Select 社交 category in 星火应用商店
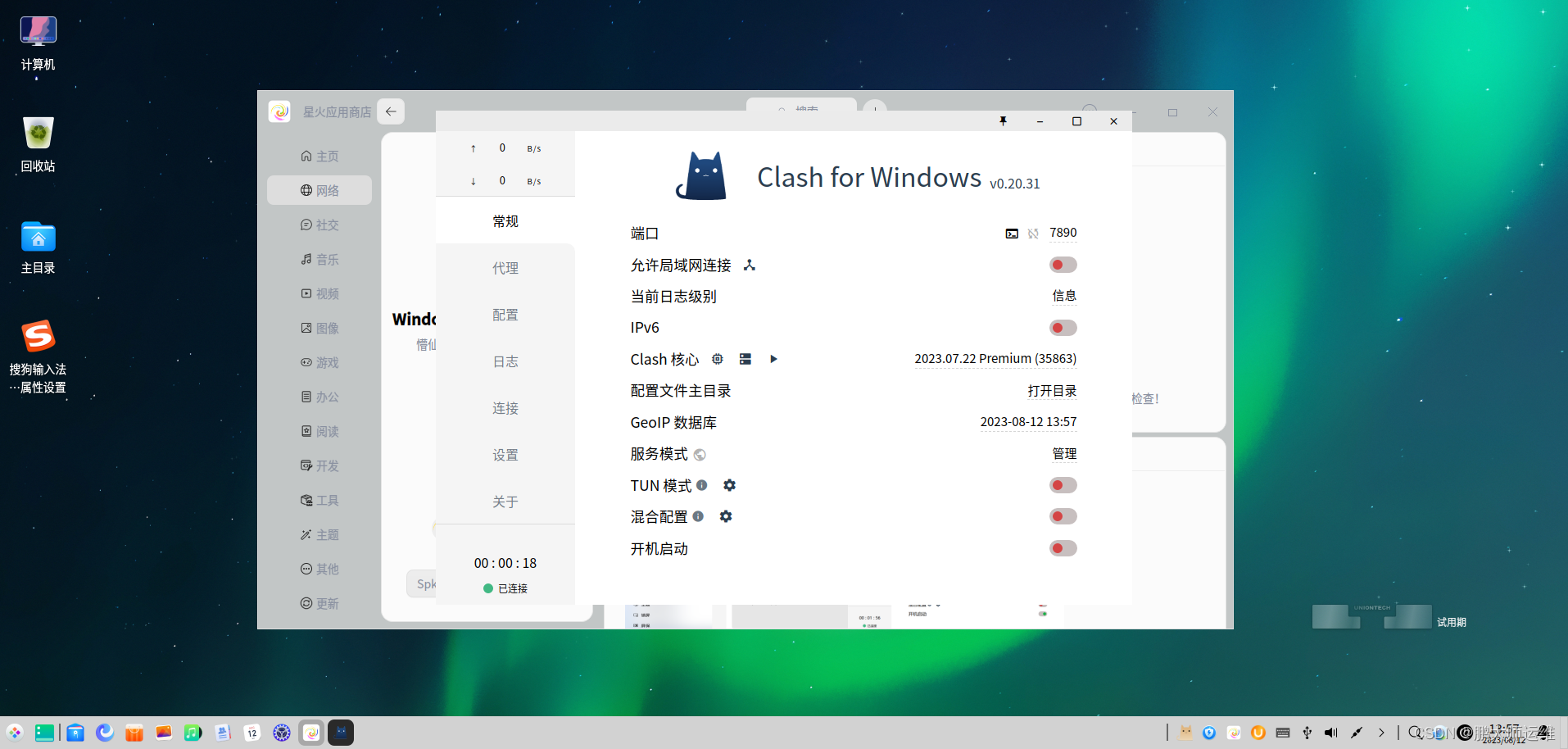The image size is (1568, 749). click(x=319, y=225)
